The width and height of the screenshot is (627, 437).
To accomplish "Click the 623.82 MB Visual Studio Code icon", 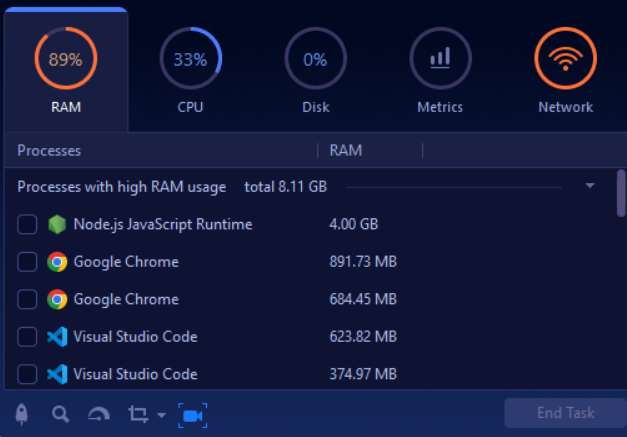I will 57,337.
